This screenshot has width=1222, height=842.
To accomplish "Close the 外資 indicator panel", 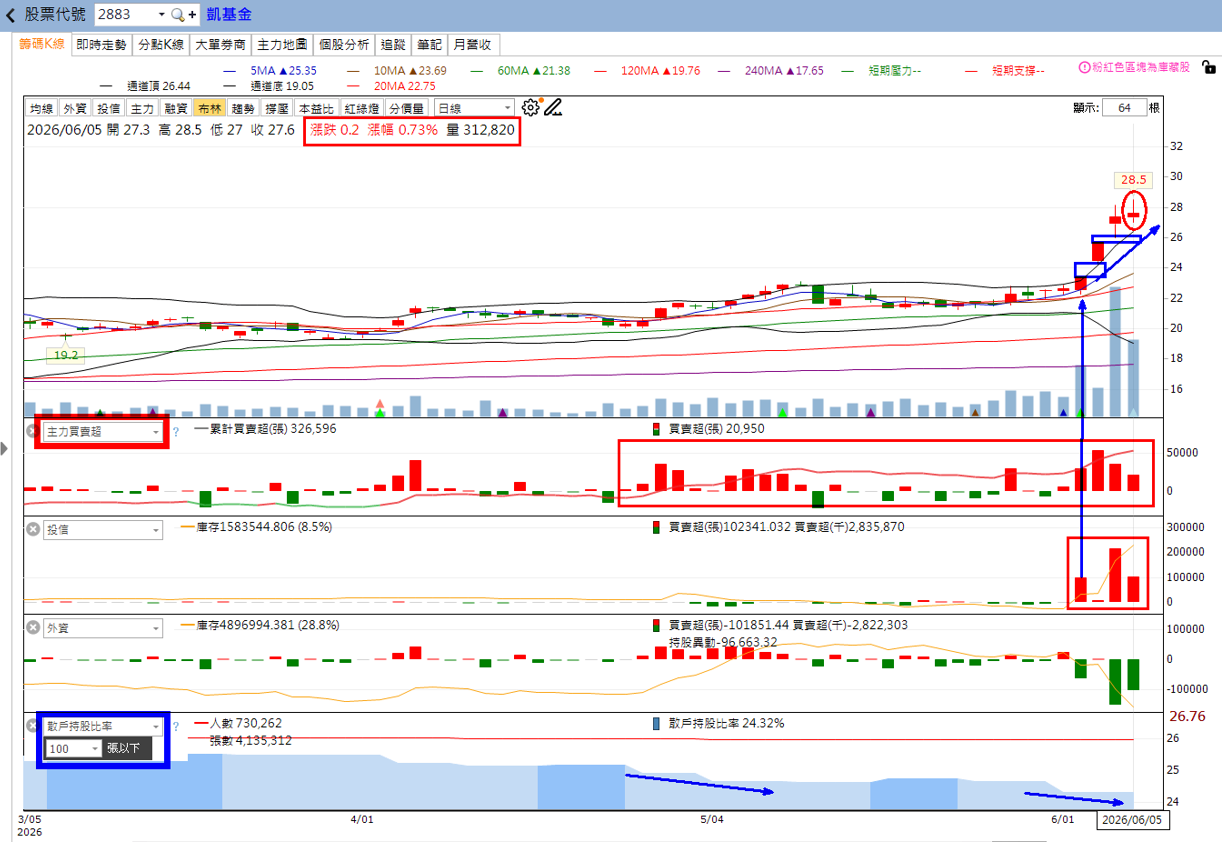I will tap(33, 628).
